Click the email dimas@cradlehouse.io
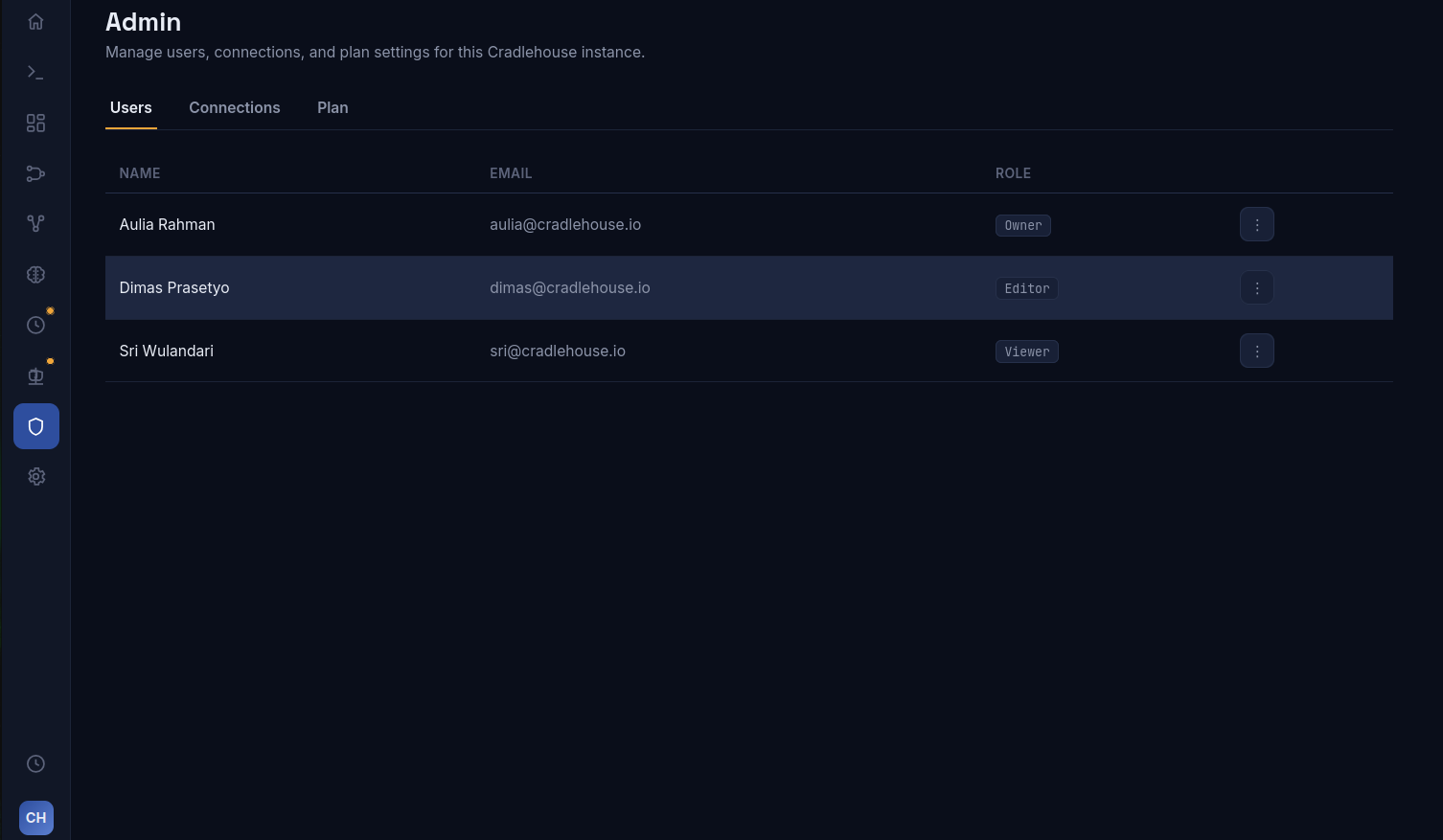Screen dimensions: 1443x840 pos(570,287)
